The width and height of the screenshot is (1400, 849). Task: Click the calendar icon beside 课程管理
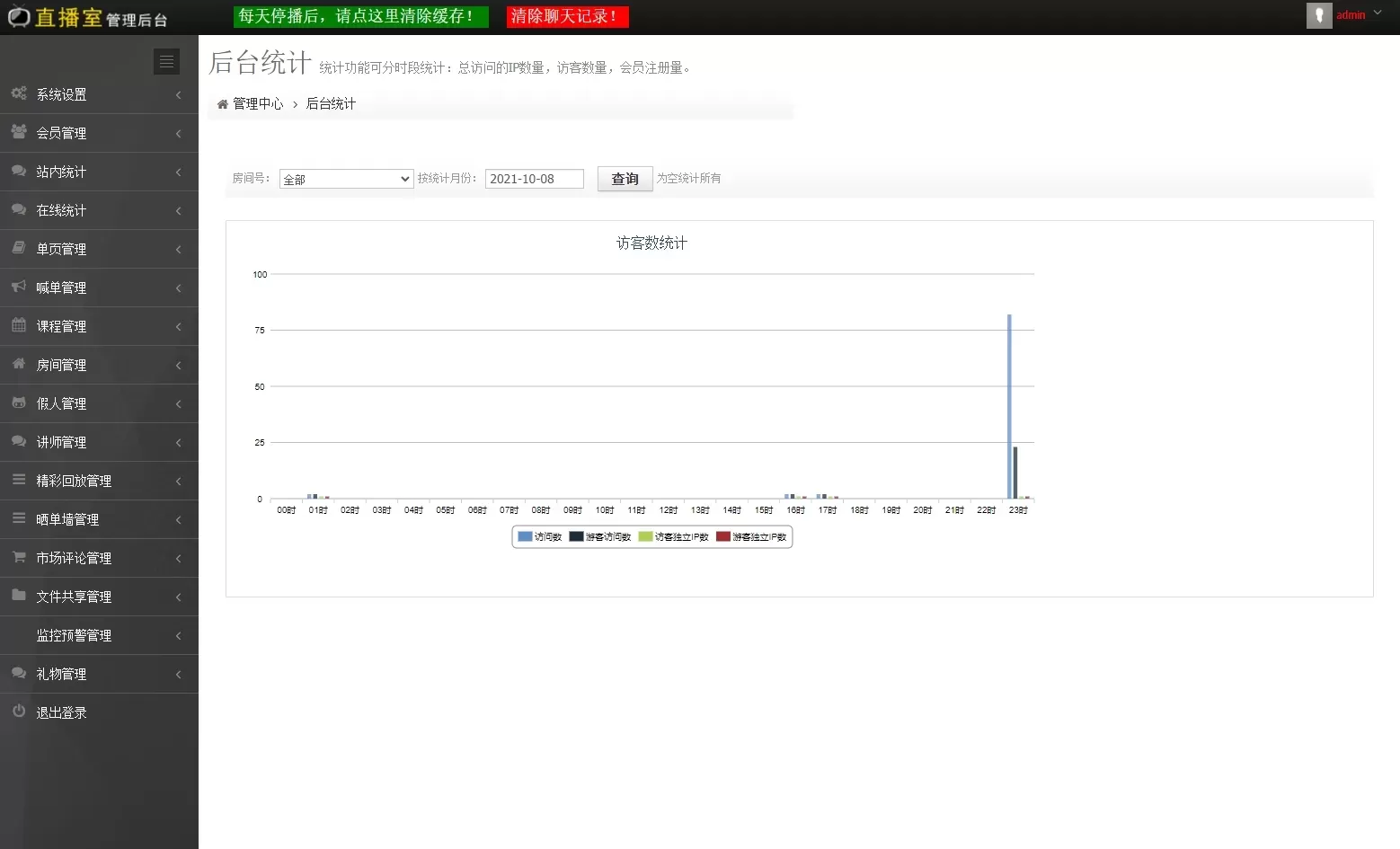19,325
